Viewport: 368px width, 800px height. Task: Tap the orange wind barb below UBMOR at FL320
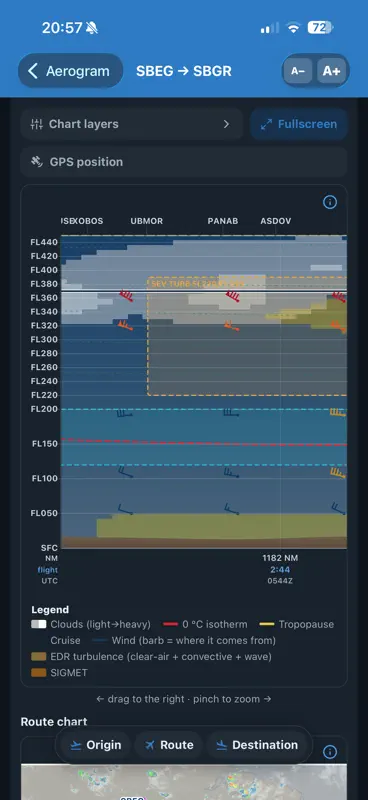click(x=125, y=325)
